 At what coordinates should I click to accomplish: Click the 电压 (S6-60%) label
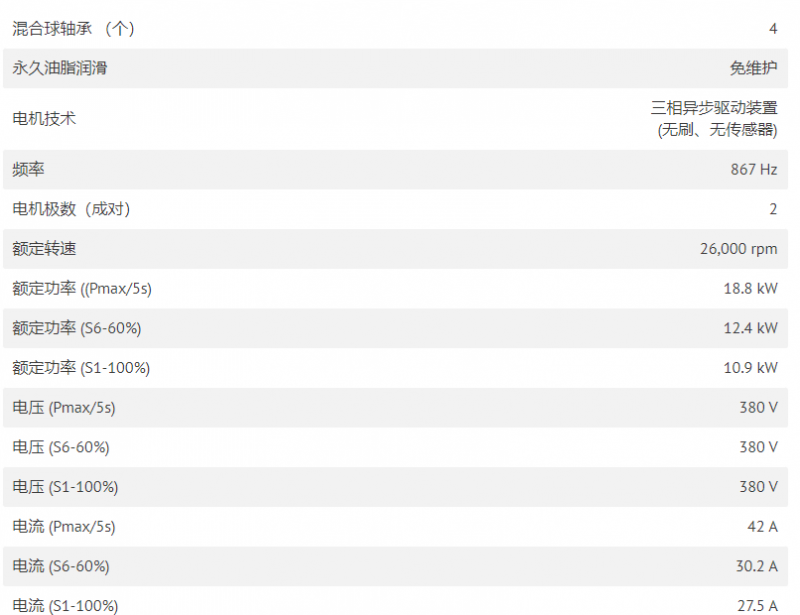[x=61, y=447]
